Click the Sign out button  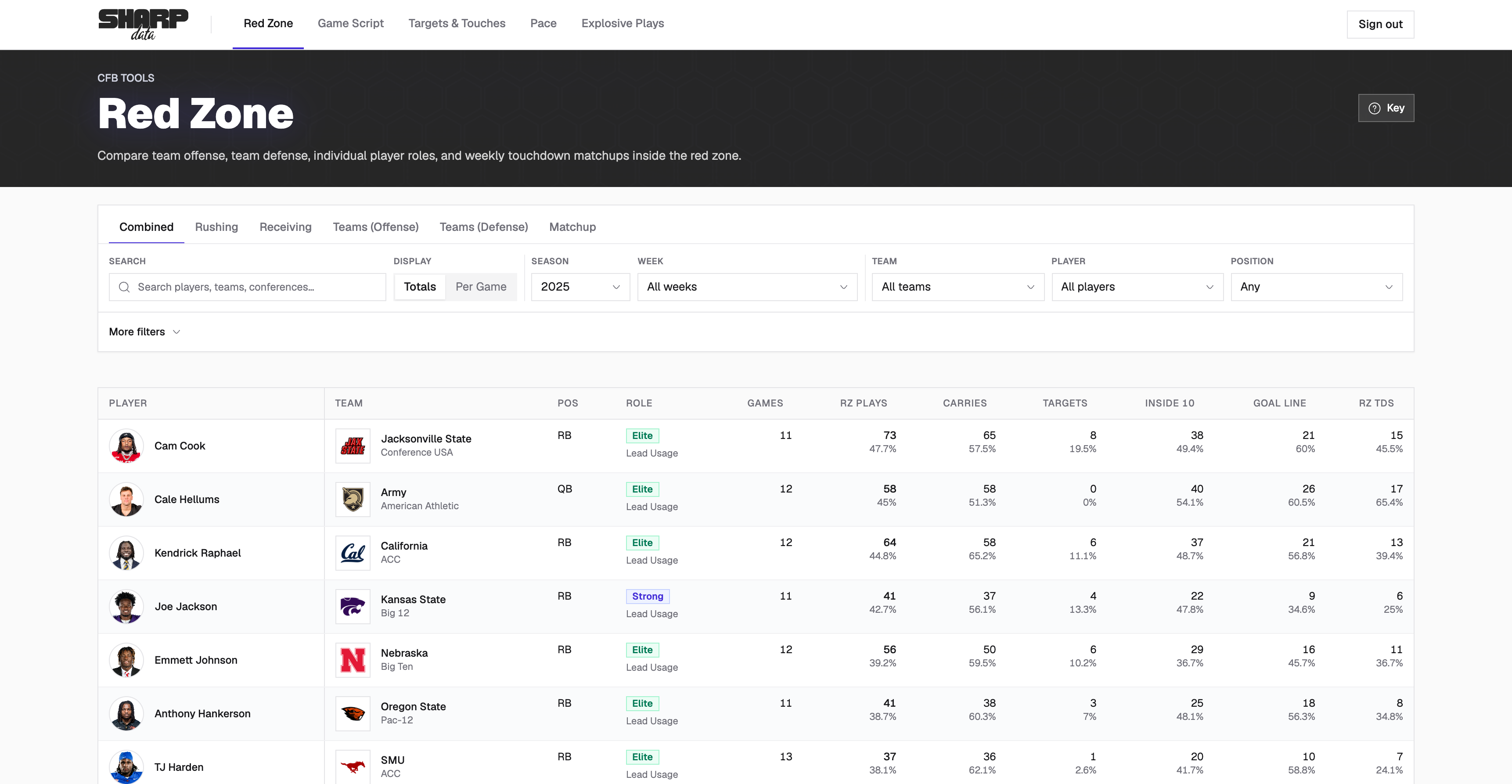[x=1380, y=25]
